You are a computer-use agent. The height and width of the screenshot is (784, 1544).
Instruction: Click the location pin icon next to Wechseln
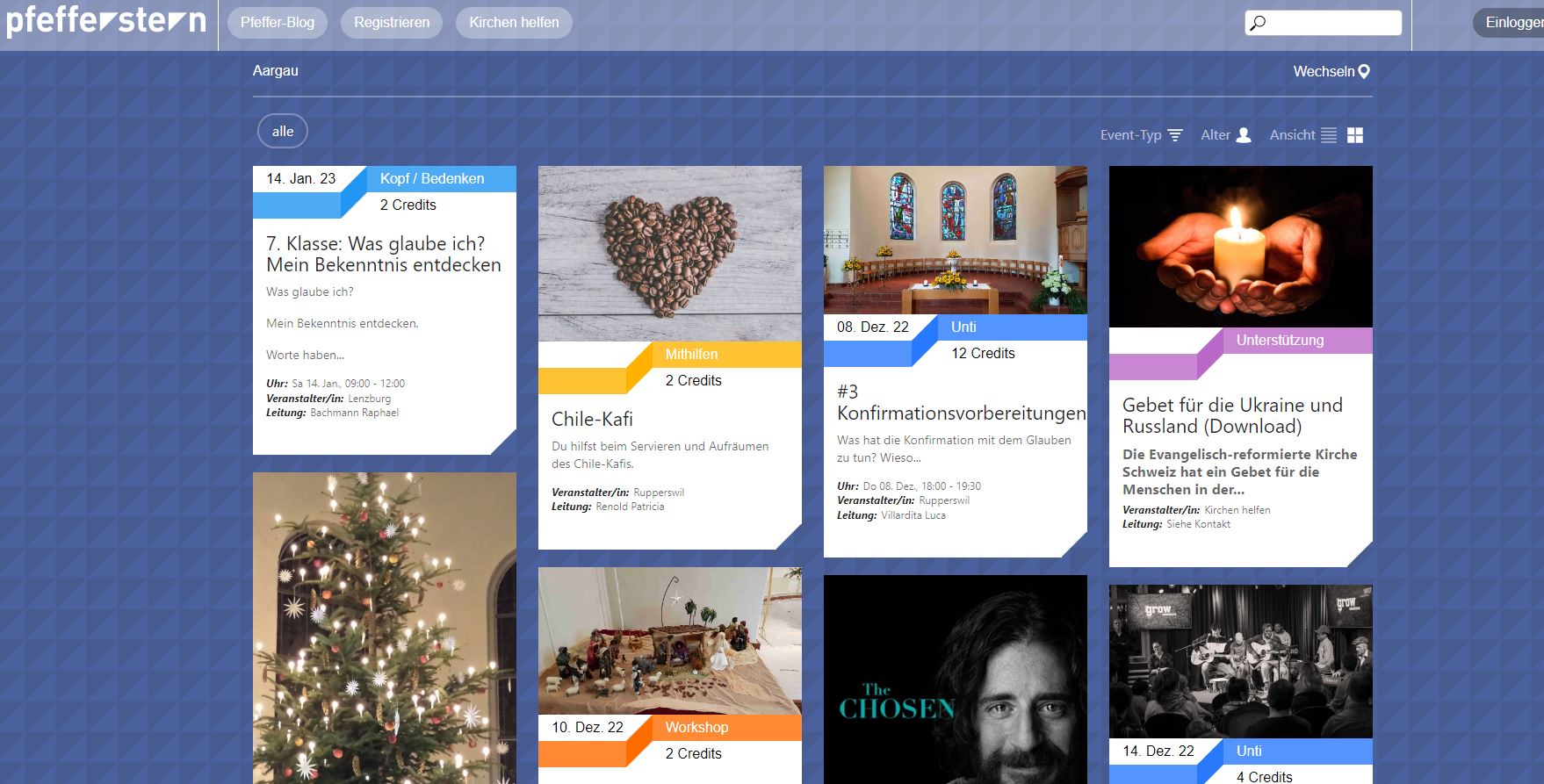coord(1364,72)
